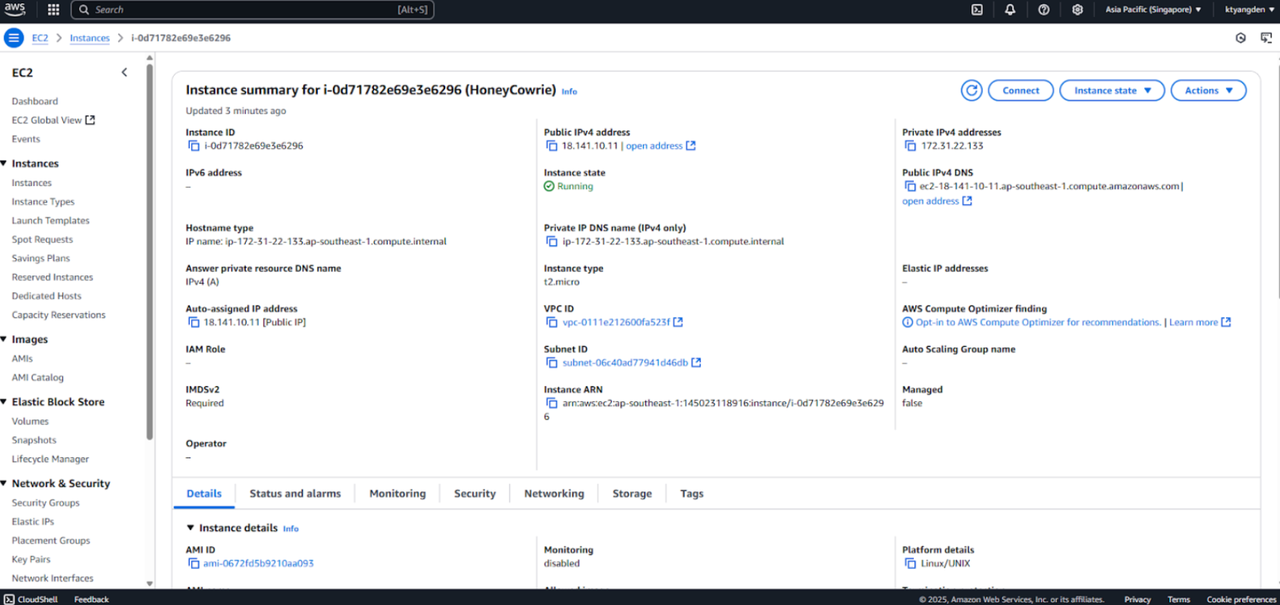Open Feedback in the footer

click(91, 599)
